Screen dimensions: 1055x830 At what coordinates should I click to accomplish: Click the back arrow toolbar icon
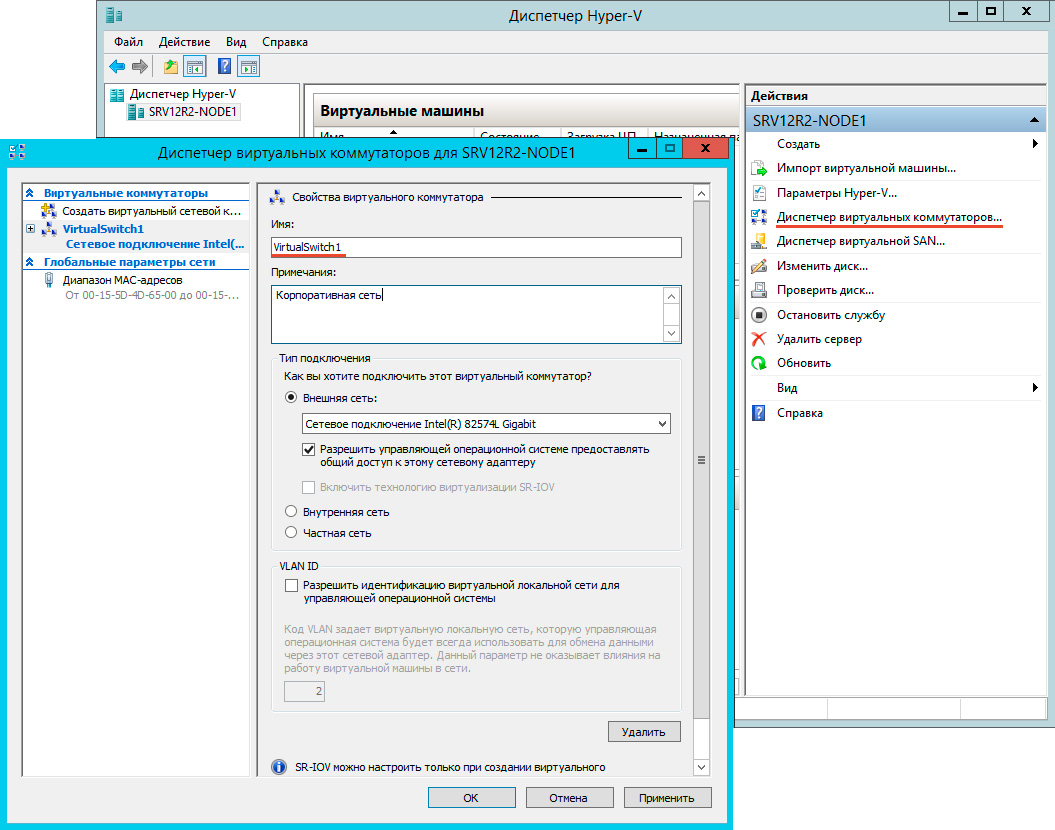click(x=117, y=66)
